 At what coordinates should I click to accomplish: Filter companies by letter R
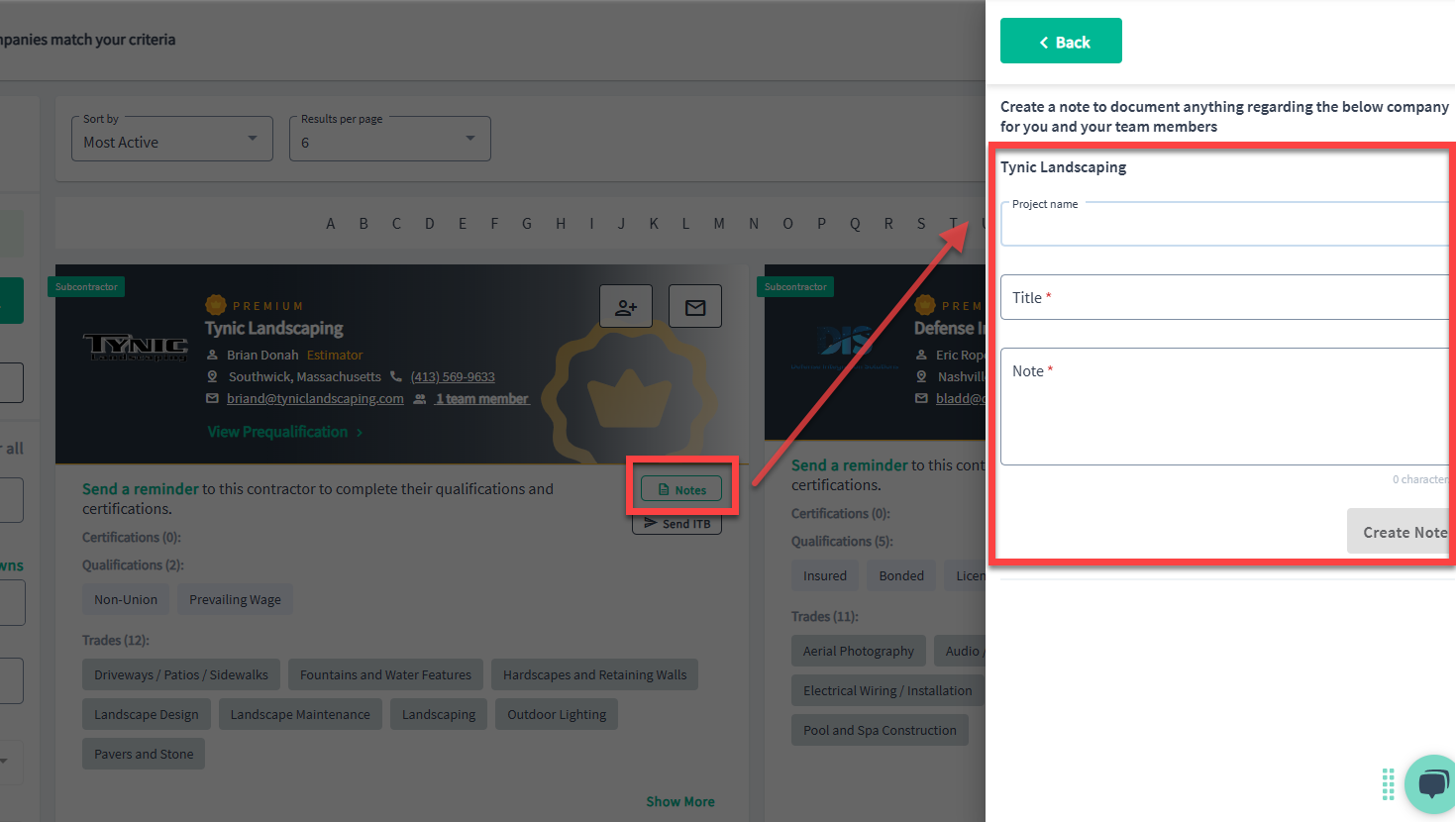[888, 224]
